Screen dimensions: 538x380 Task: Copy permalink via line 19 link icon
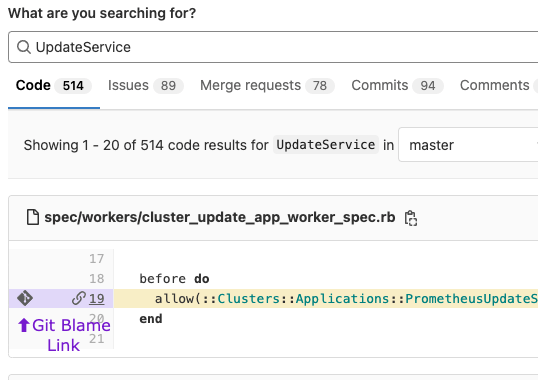[79, 298]
